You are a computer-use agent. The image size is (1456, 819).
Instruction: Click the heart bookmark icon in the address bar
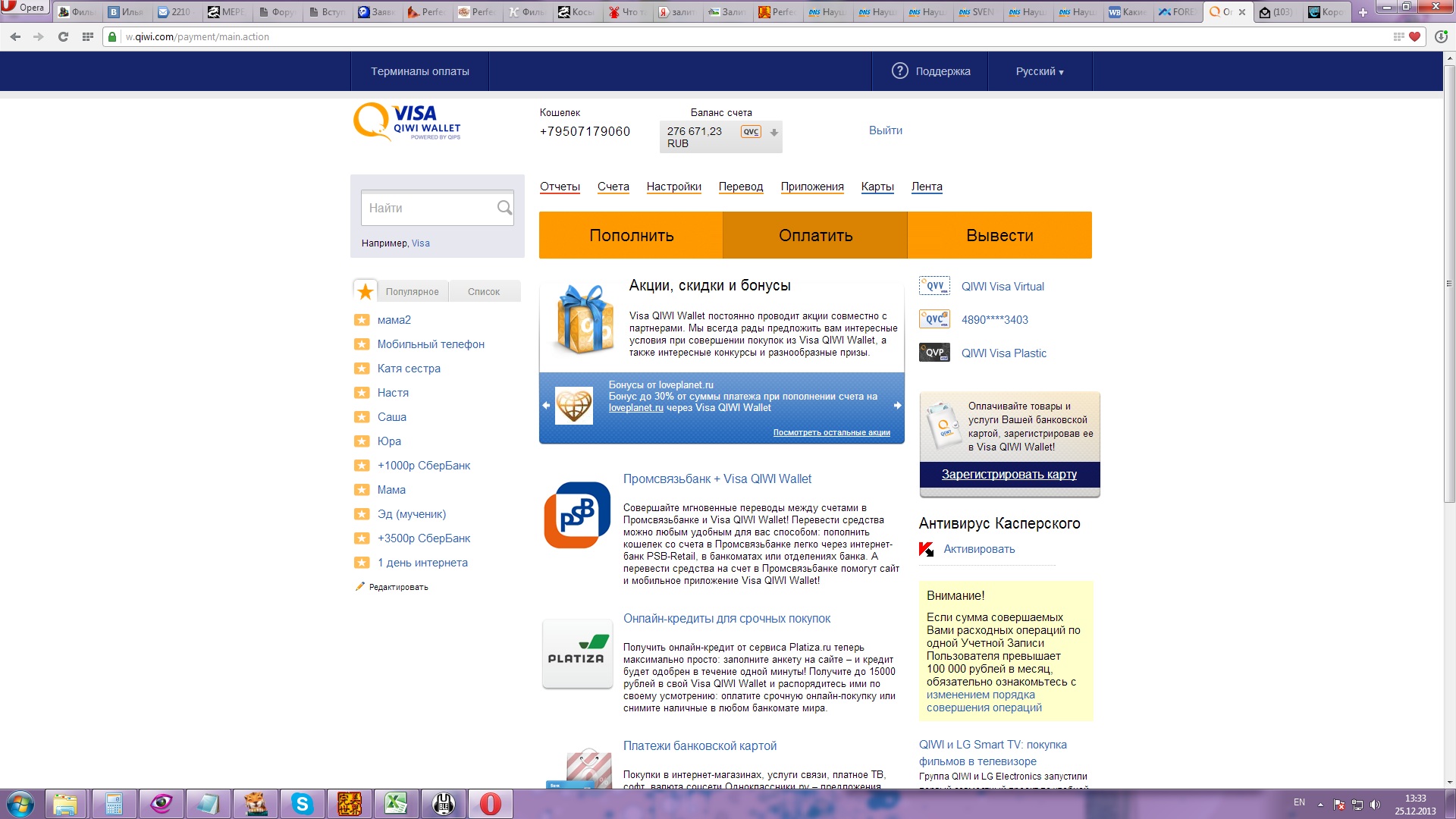pyautogui.click(x=1414, y=36)
